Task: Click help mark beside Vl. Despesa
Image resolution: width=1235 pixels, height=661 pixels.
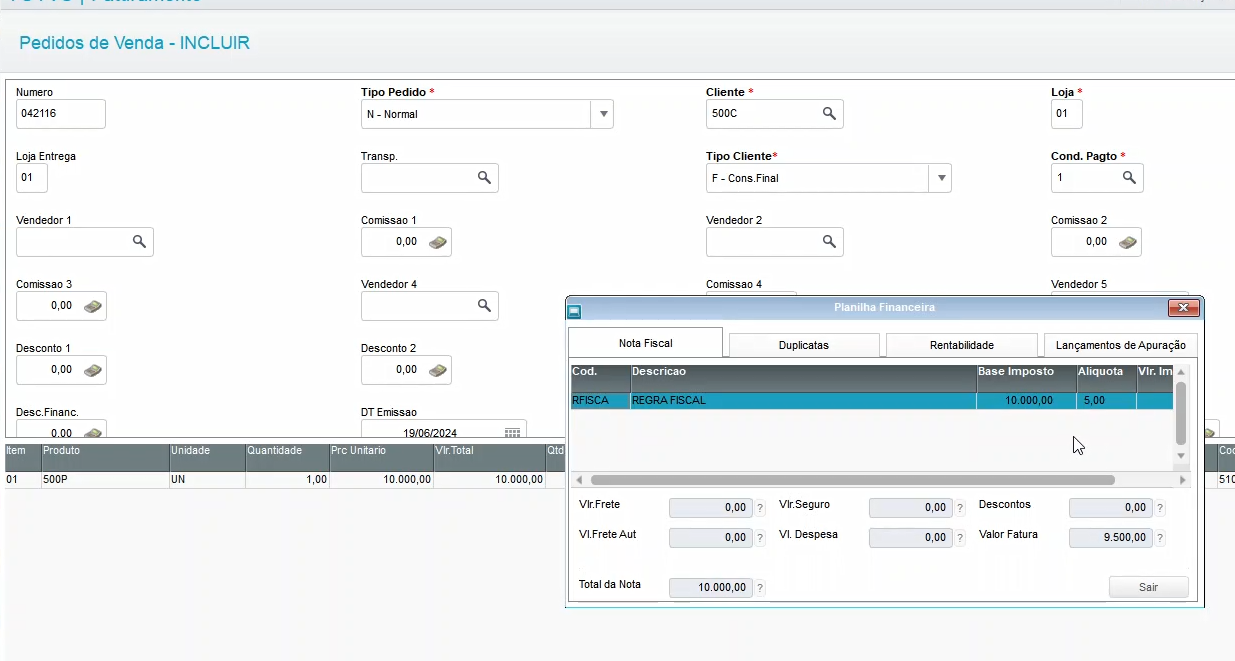Action: coord(960,538)
